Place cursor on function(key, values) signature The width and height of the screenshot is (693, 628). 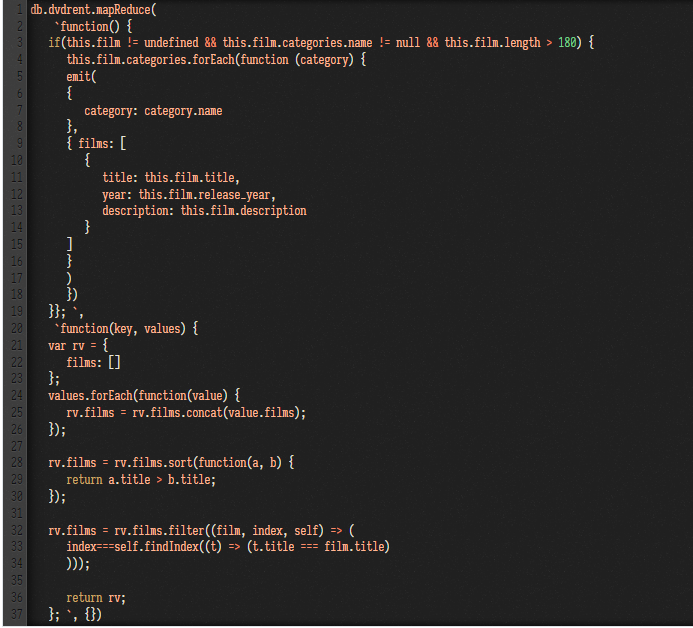tap(129, 329)
